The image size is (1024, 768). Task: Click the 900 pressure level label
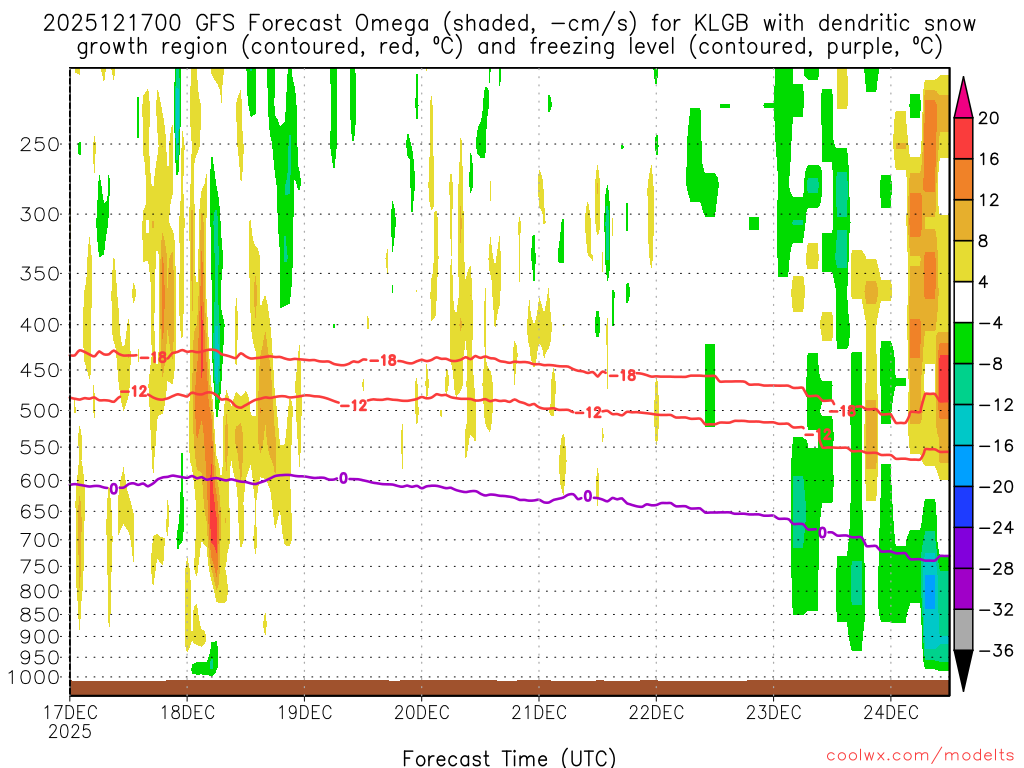tap(40, 637)
